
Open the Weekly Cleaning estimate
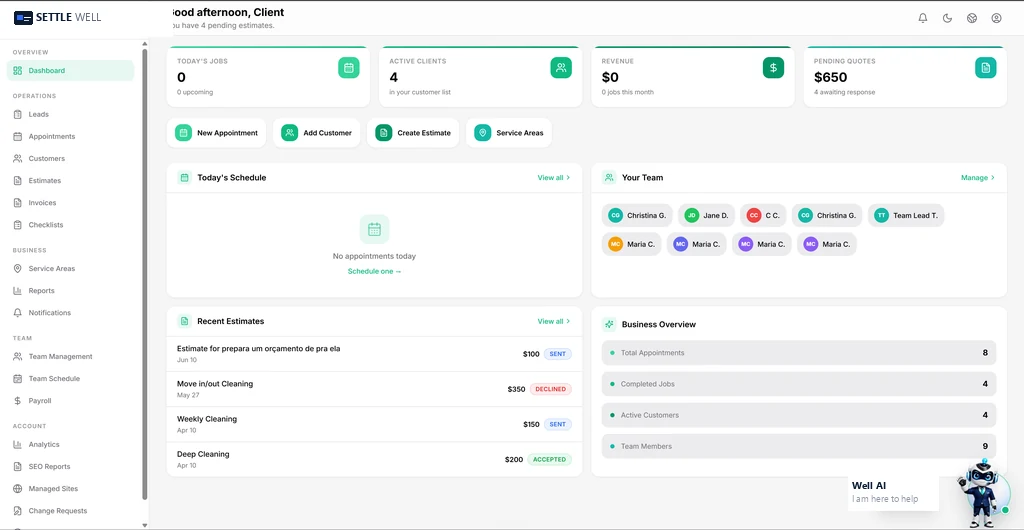tap(374, 424)
